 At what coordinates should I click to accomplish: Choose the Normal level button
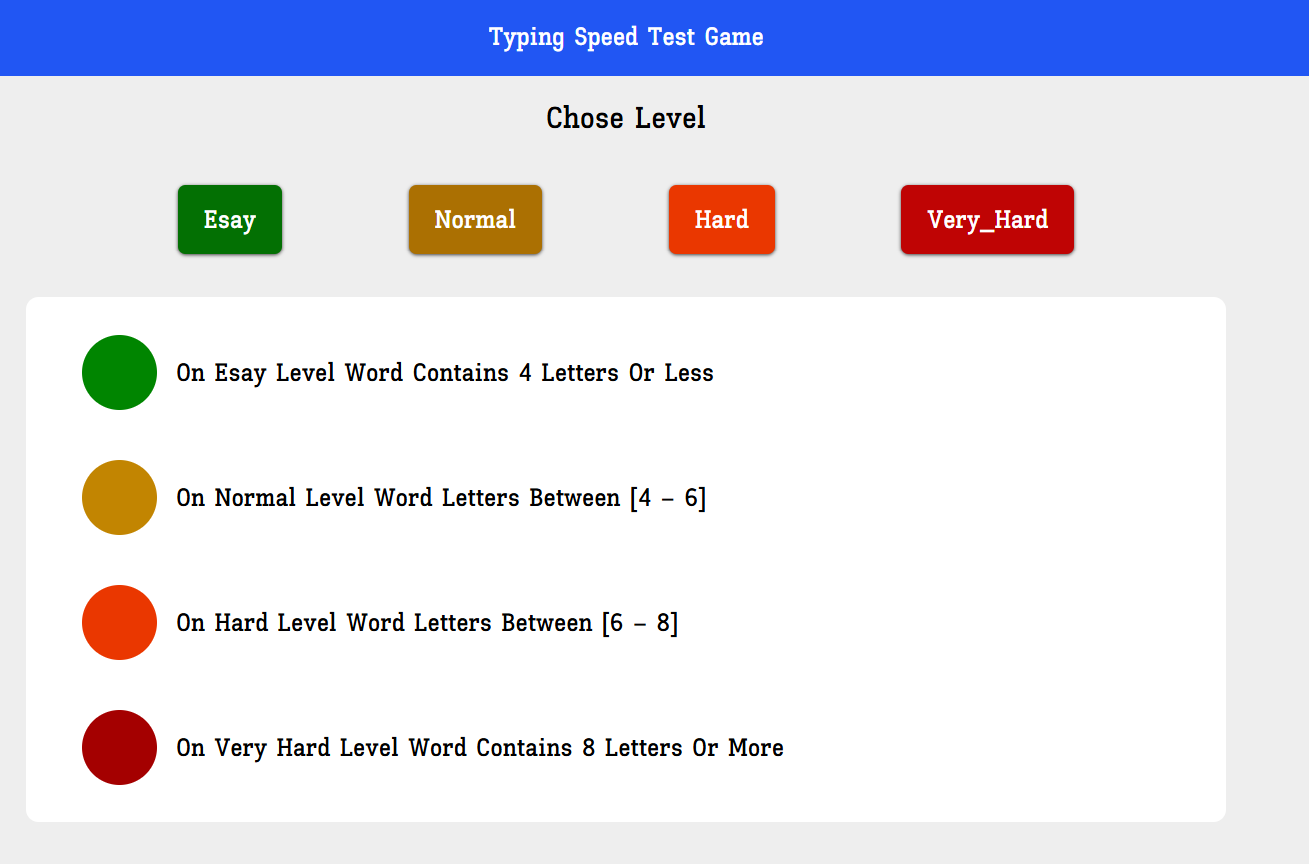pos(475,219)
